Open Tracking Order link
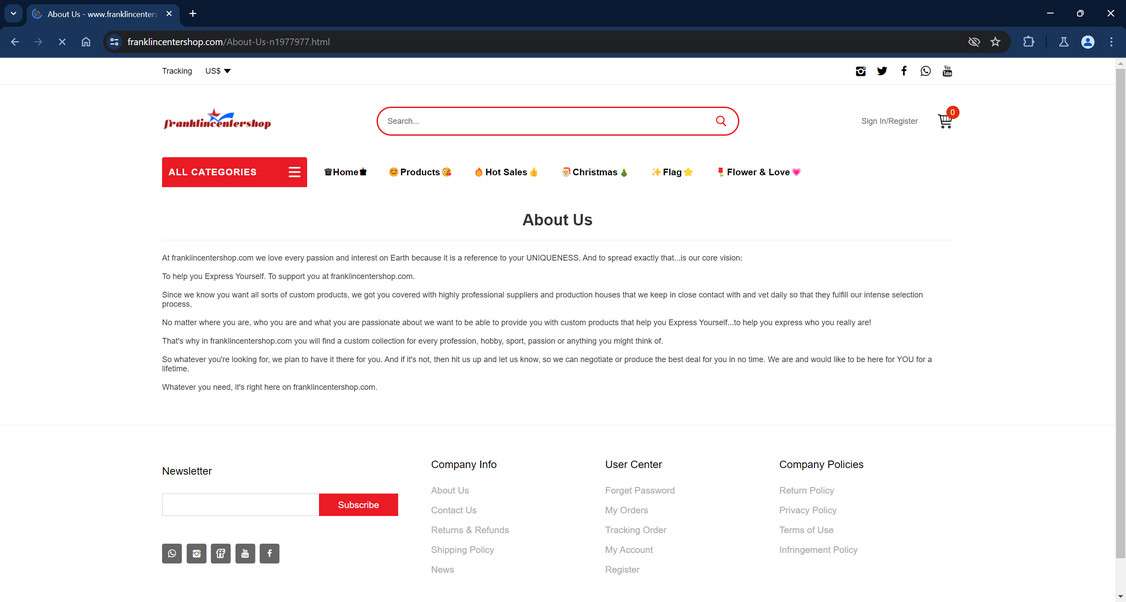 pos(636,529)
